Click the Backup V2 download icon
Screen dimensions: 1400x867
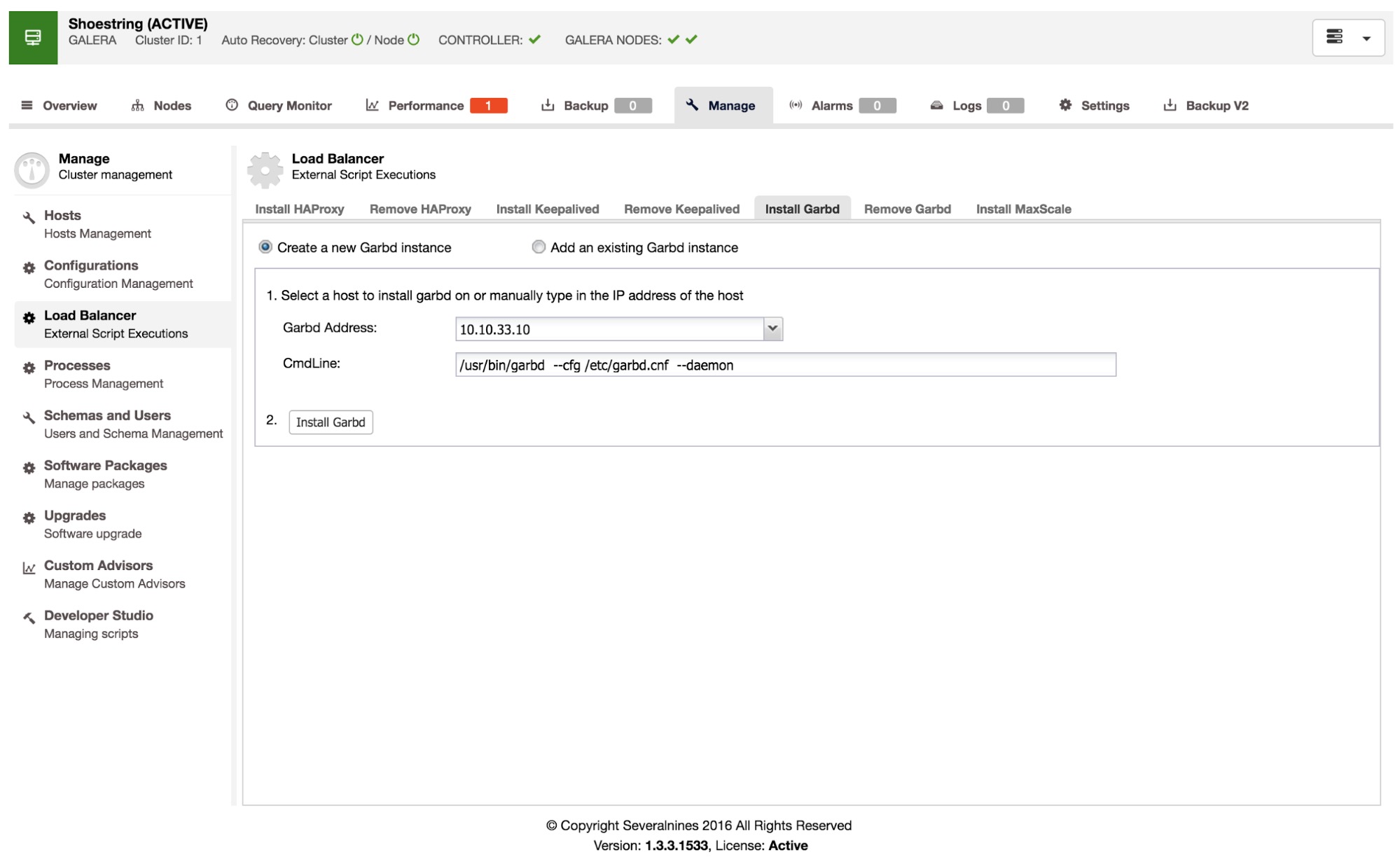pyautogui.click(x=1170, y=105)
